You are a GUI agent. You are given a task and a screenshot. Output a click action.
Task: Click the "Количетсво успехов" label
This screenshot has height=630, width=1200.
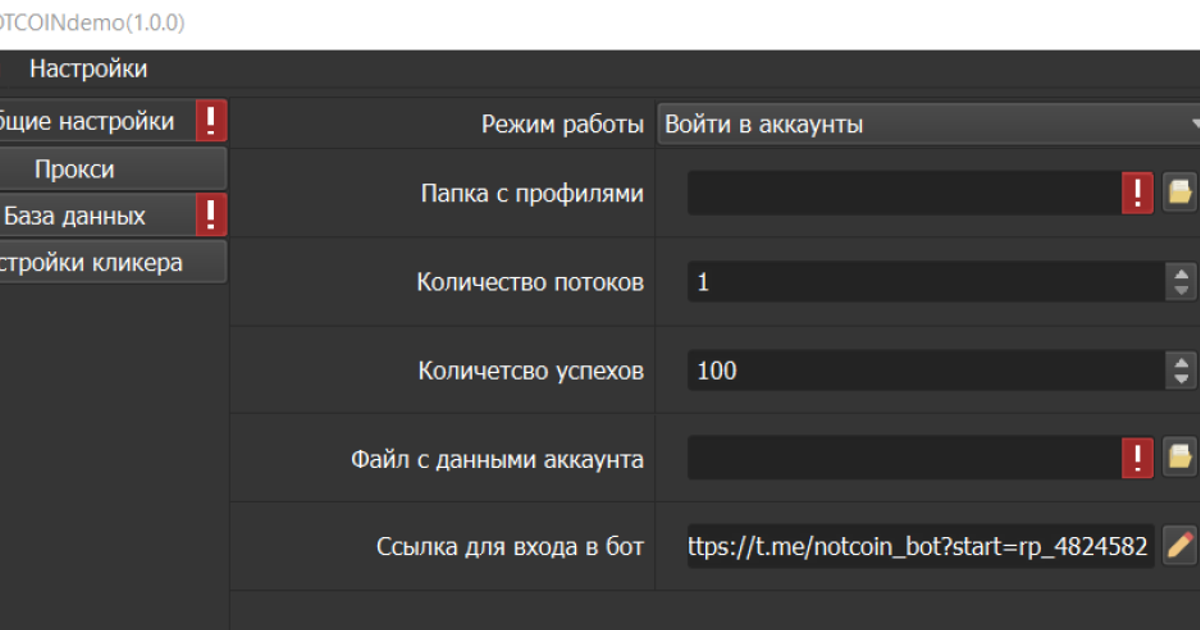click(x=531, y=371)
